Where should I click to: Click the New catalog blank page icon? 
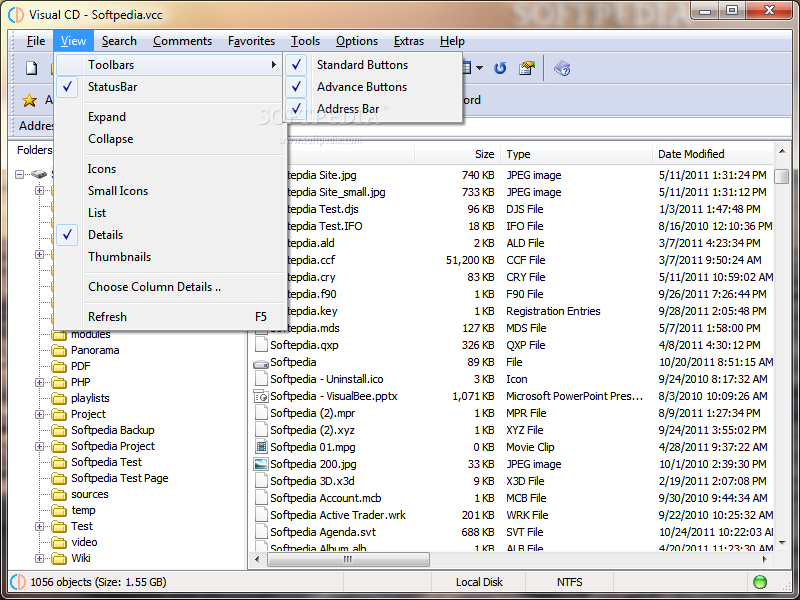tap(32, 68)
